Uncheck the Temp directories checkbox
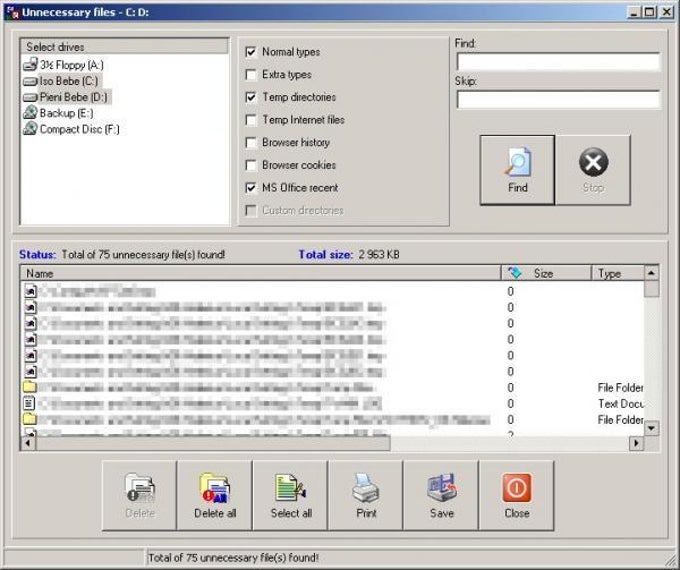The width and height of the screenshot is (680, 570). click(x=251, y=97)
